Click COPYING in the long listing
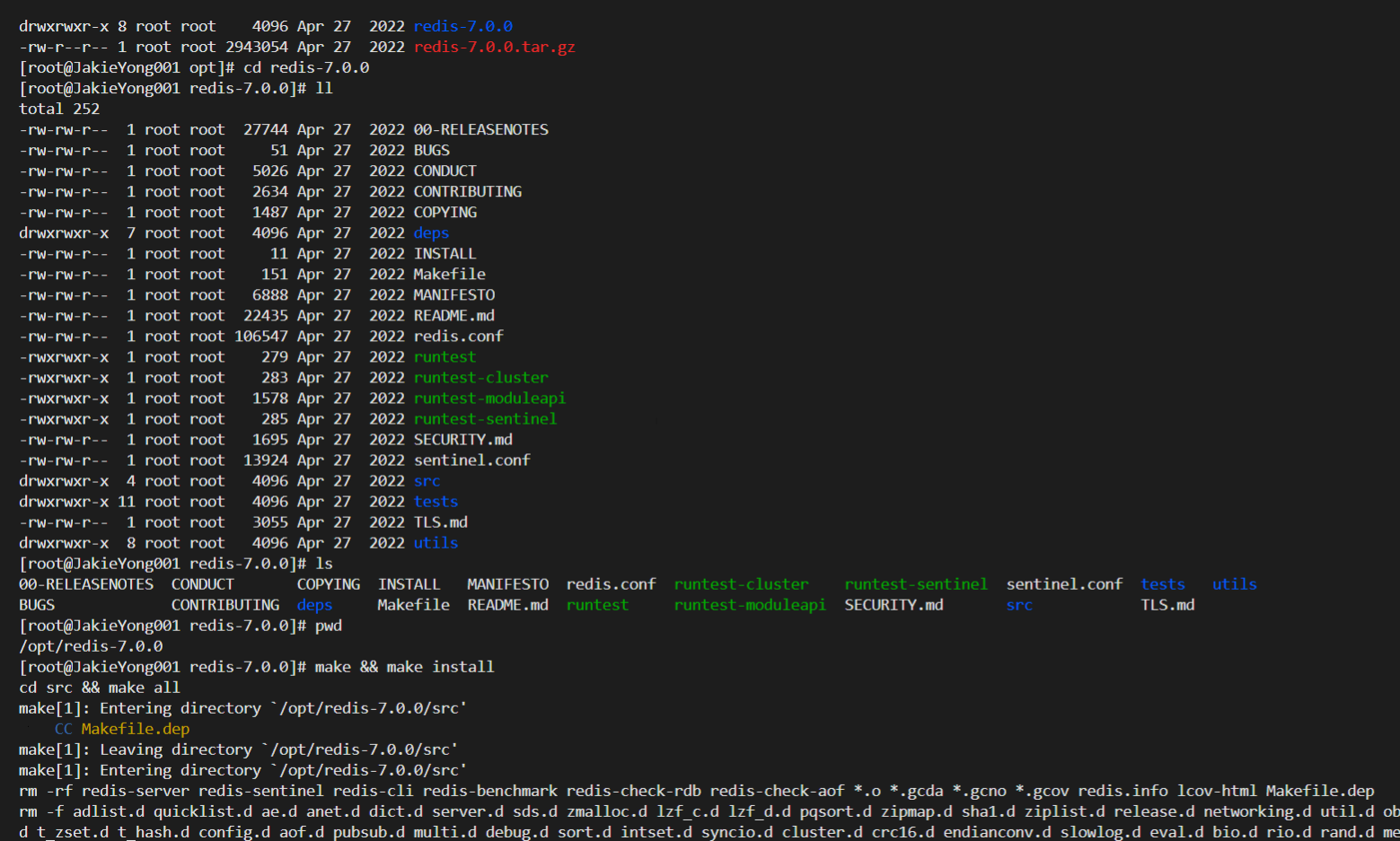Screen dimensions: 1400x841 [x=445, y=212]
